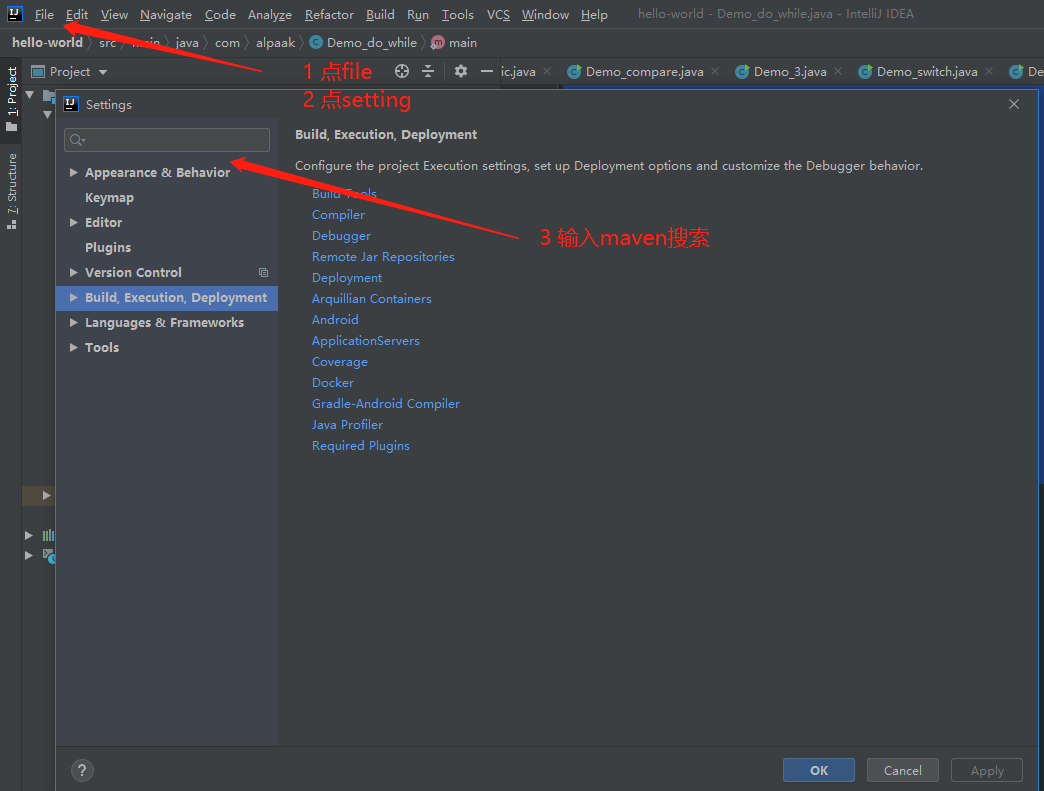Open the Tools menu in menu bar
Screen dimensions: 1044x791
457,14
